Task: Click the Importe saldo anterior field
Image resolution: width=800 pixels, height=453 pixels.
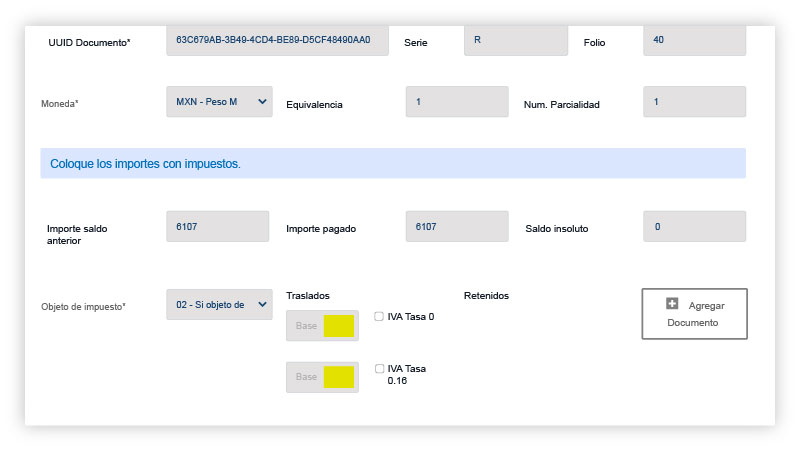Action: (x=217, y=226)
